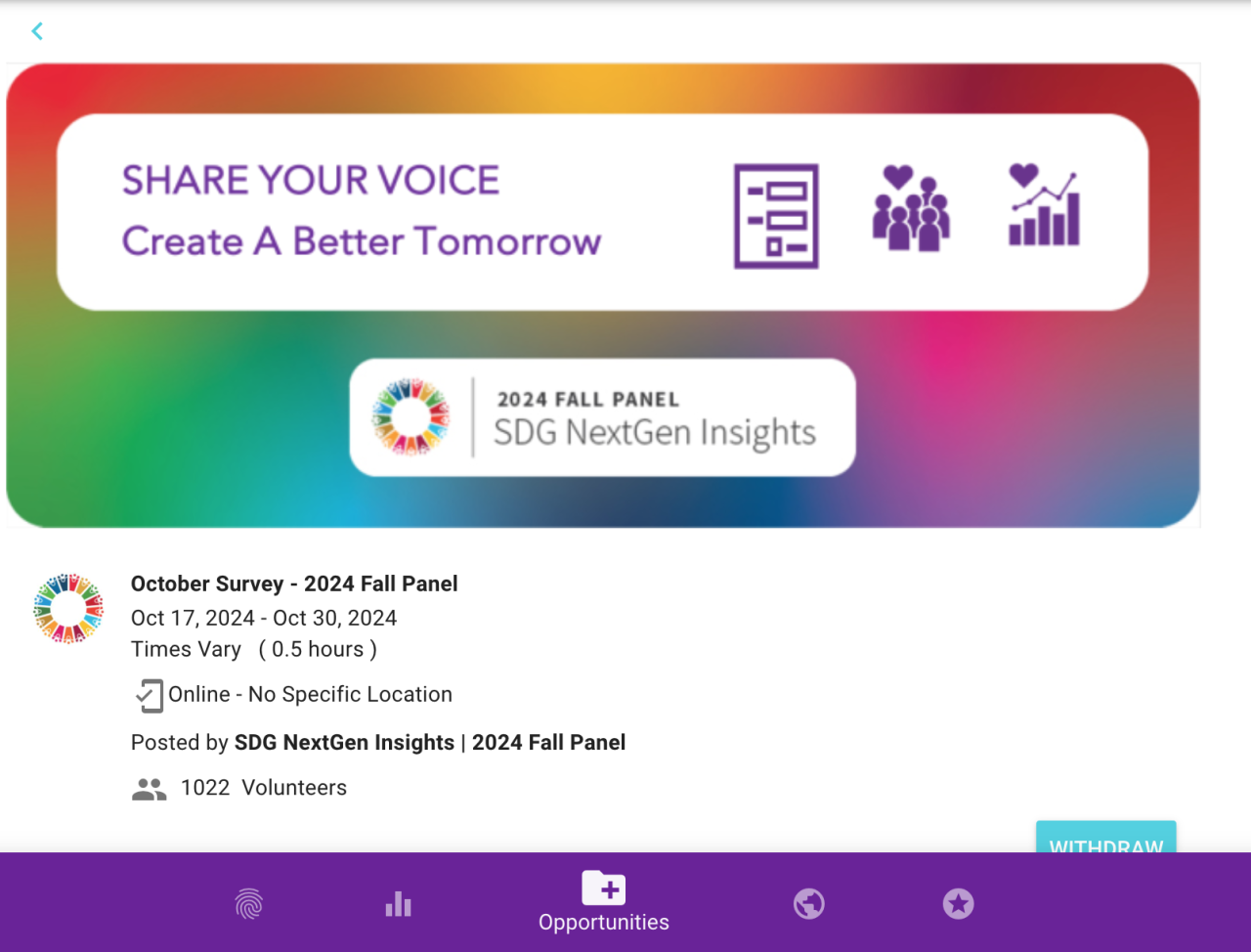Image resolution: width=1251 pixels, height=952 pixels.
Task: Go back using the chevron arrow
Action: tap(37, 31)
